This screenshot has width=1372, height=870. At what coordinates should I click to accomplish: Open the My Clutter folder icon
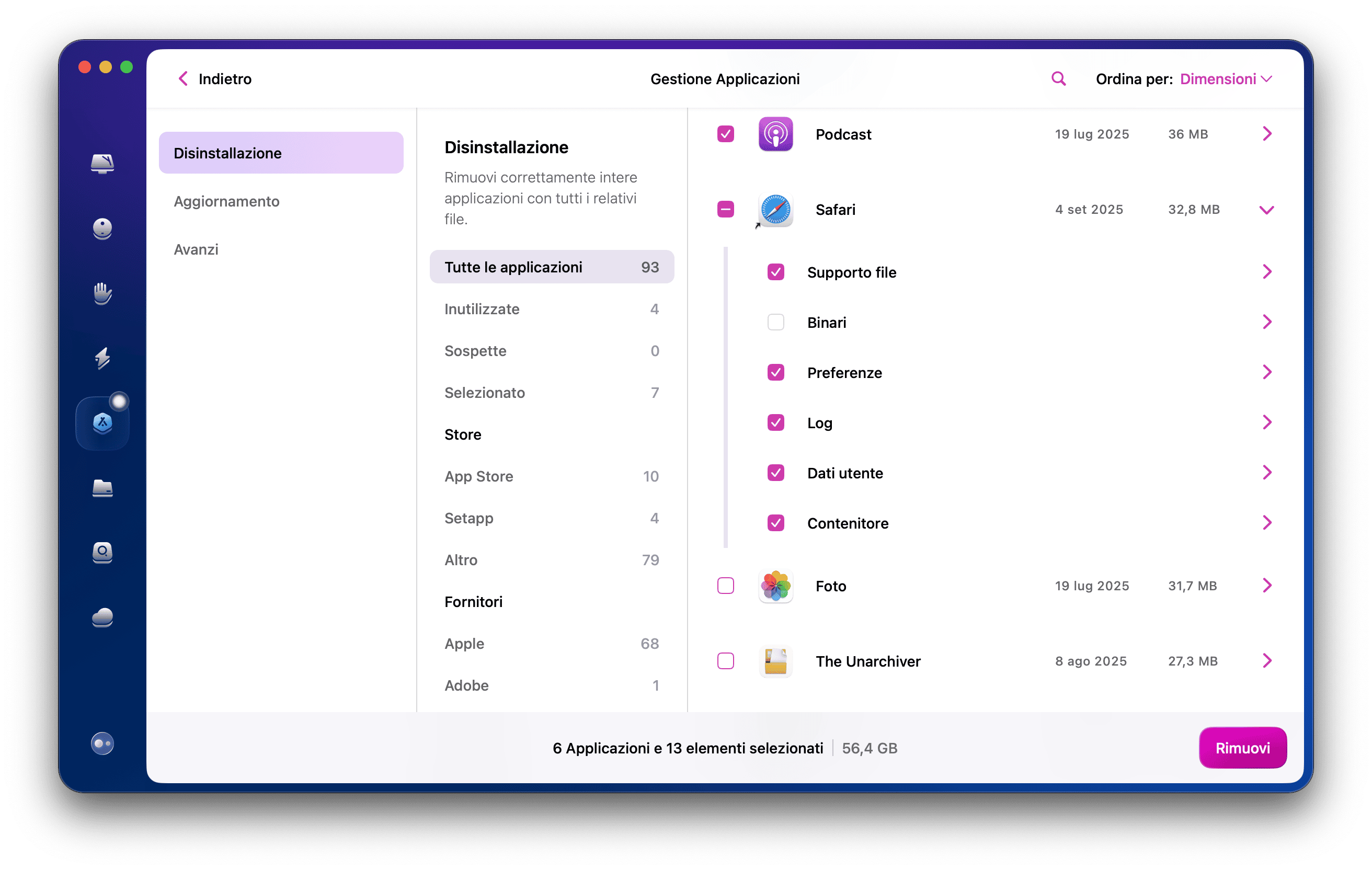pos(102,489)
